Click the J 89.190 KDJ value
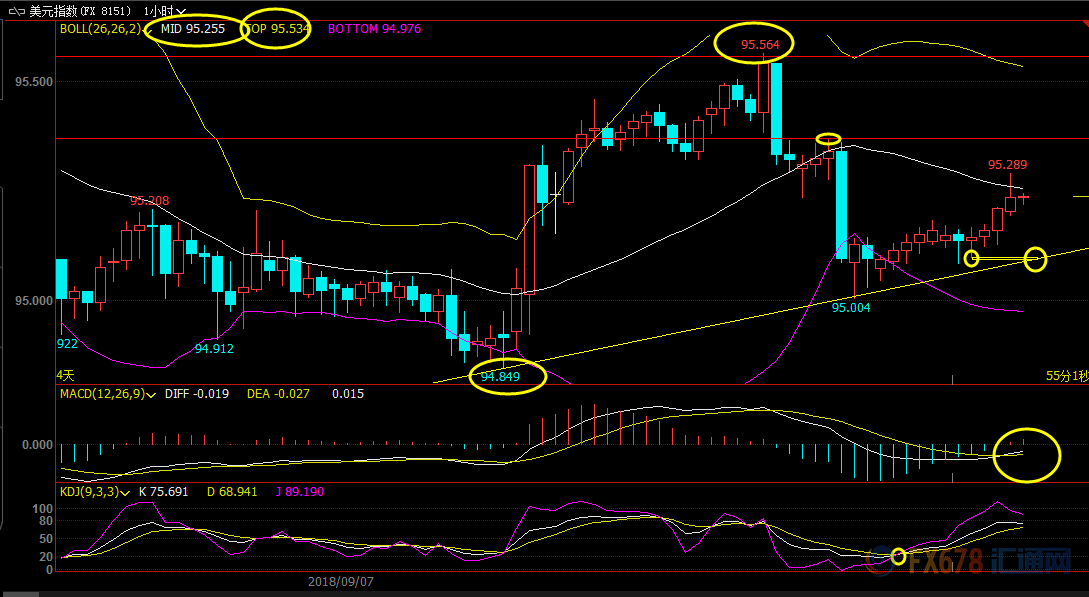The width and height of the screenshot is (1089, 597). [300, 492]
